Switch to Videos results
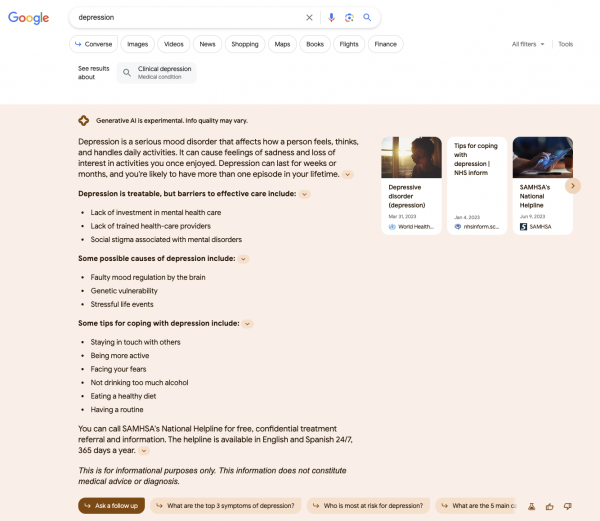This screenshot has height=521, width=600. click(x=174, y=44)
